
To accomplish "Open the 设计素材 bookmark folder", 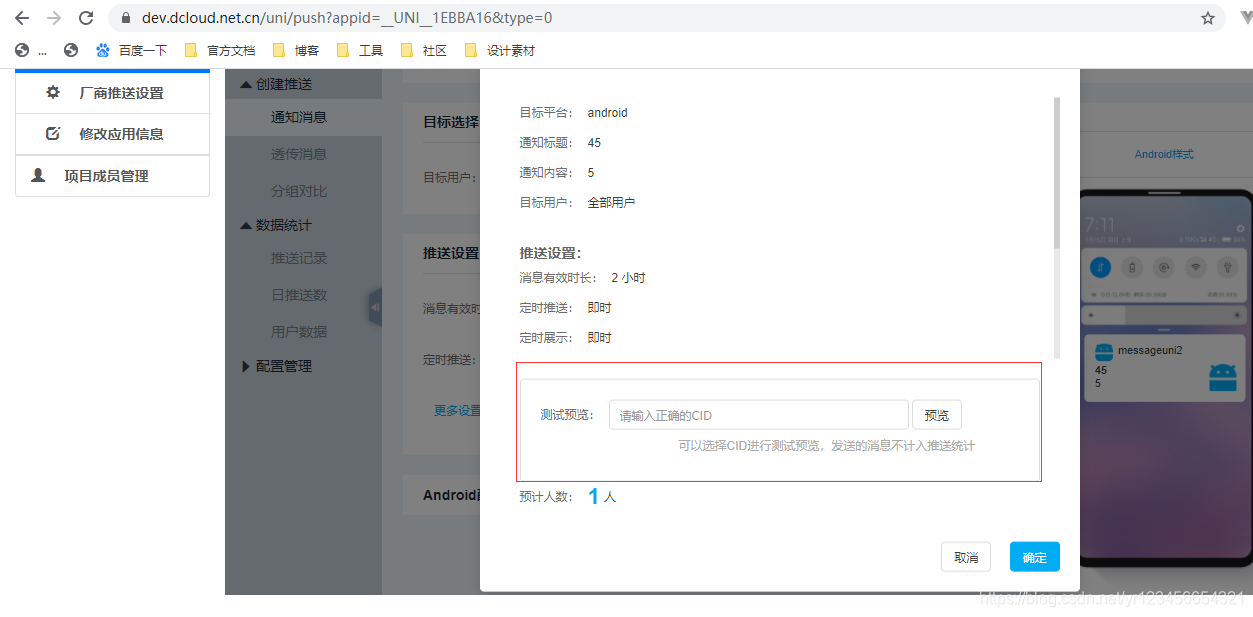I will tap(499, 50).
